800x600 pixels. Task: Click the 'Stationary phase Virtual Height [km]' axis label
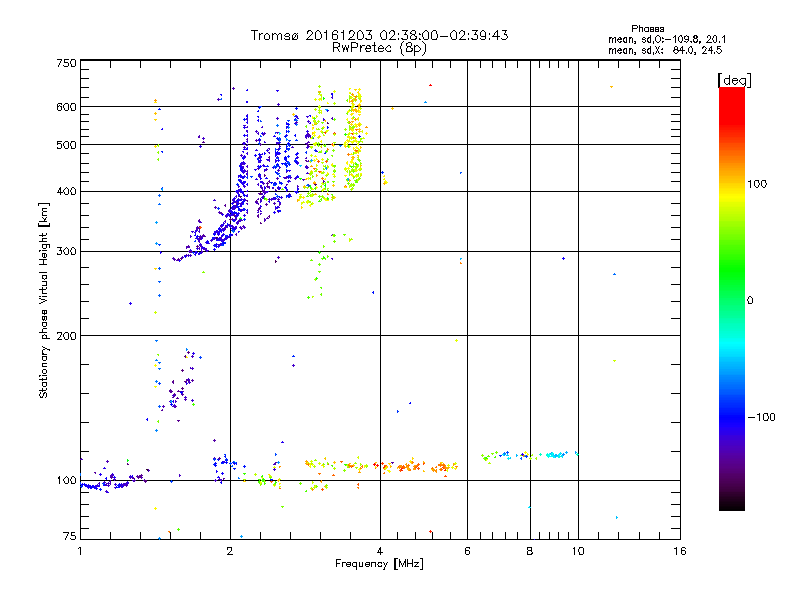point(43,300)
